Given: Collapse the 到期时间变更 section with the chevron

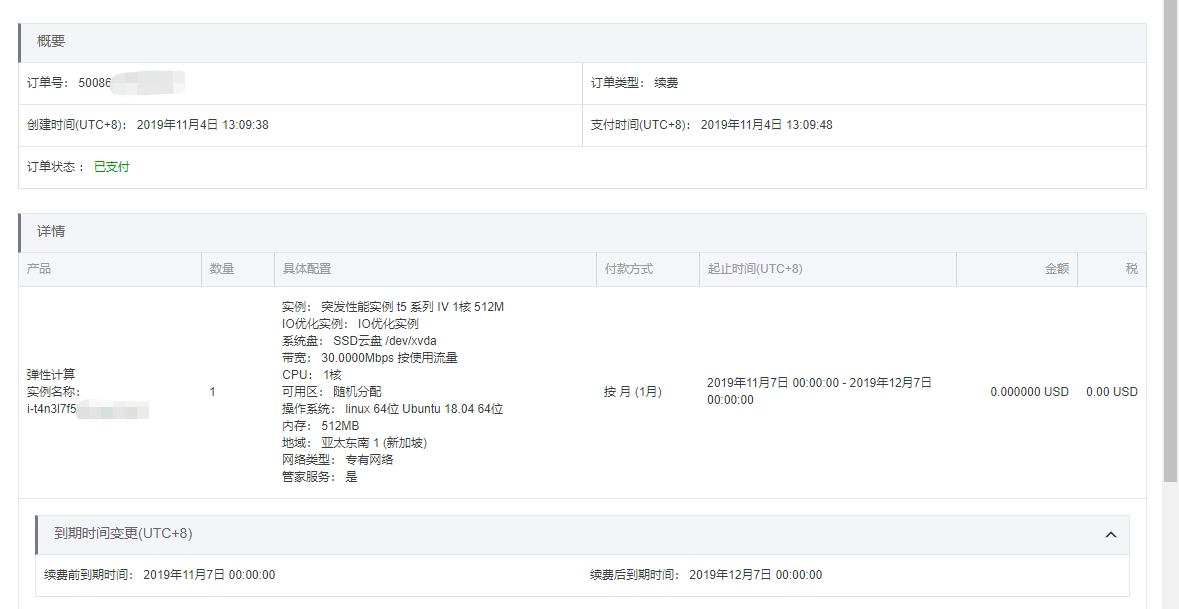Looking at the screenshot, I should (x=1111, y=535).
